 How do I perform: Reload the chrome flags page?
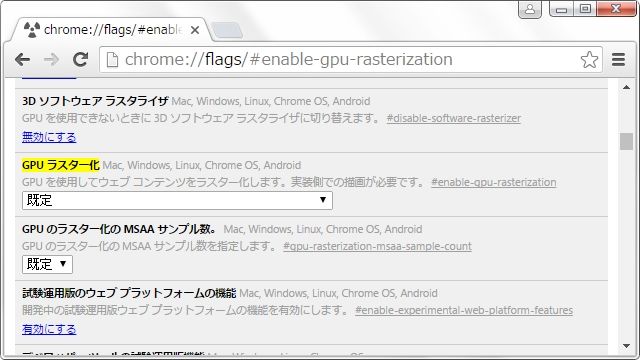[x=80, y=60]
